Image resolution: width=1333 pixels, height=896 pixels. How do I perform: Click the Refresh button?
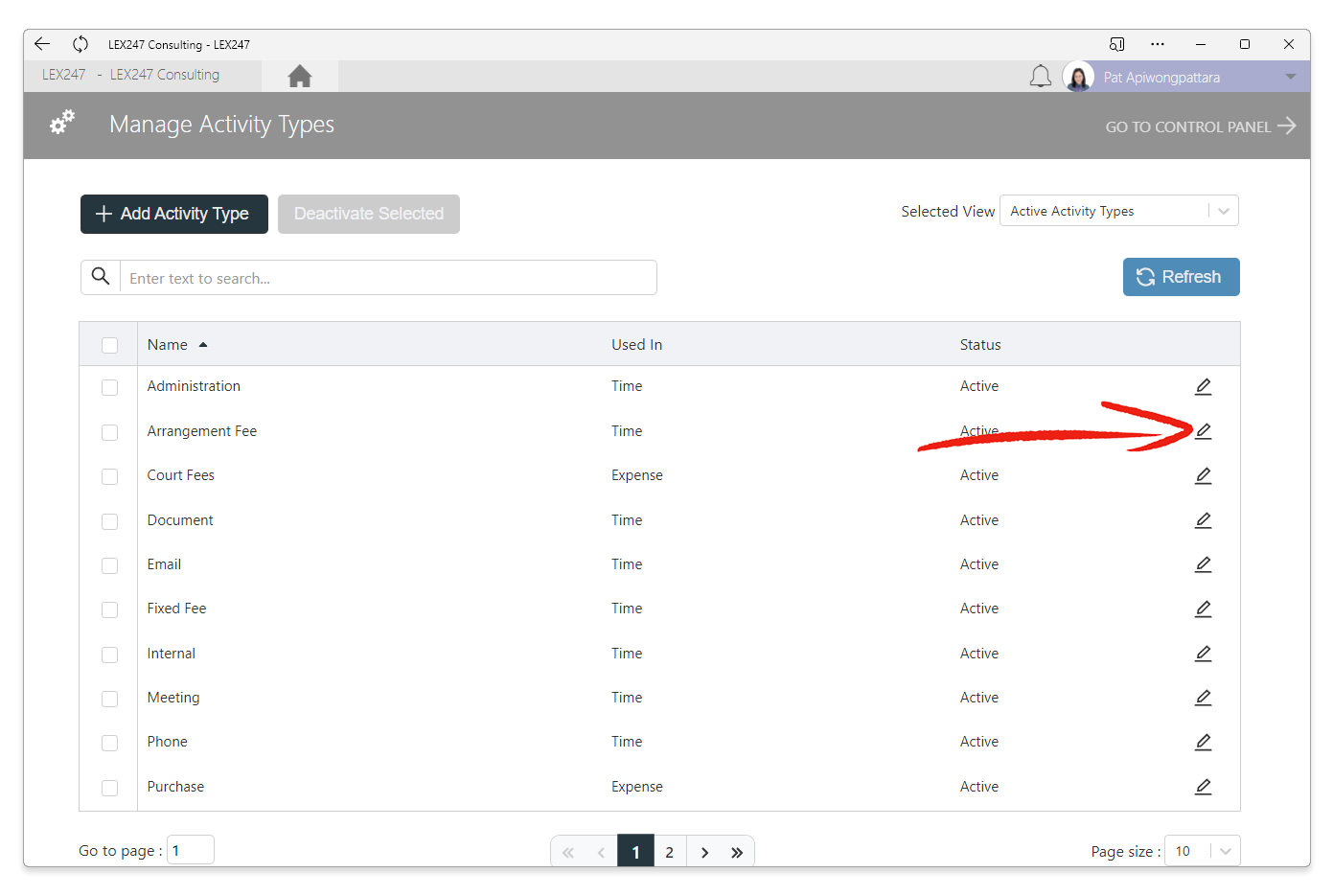tap(1182, 277)
